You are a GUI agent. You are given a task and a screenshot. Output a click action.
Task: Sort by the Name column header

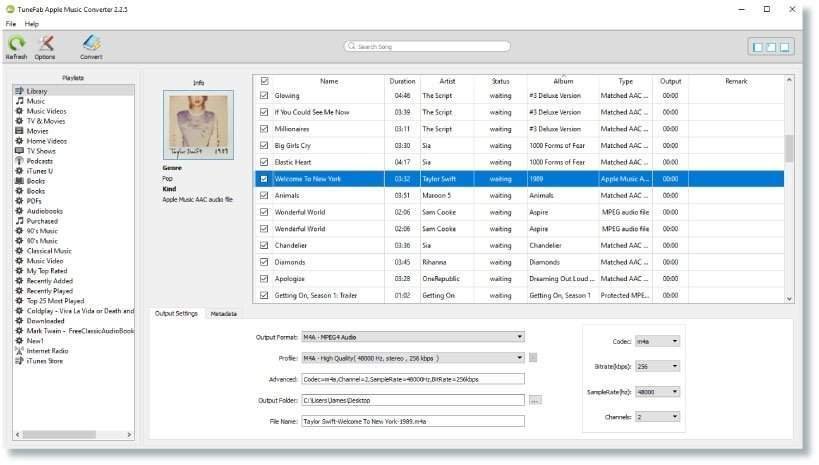coord(329,81)
